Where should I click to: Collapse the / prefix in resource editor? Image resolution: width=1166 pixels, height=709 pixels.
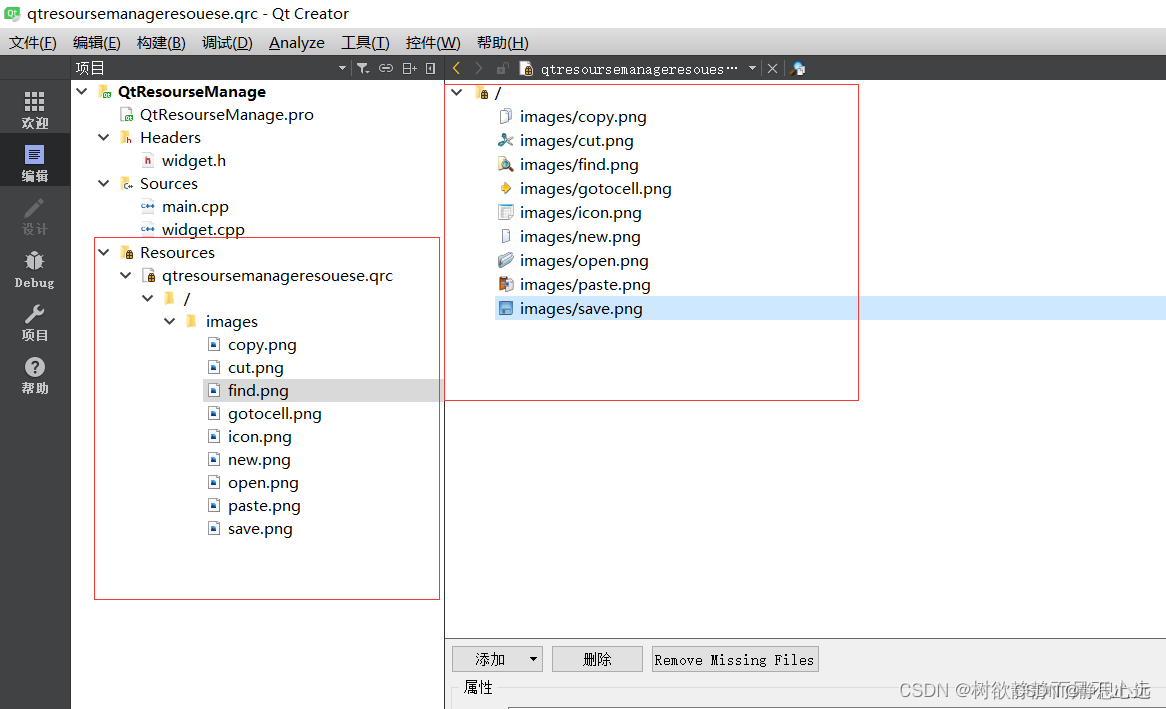click(x=457, y=93)
